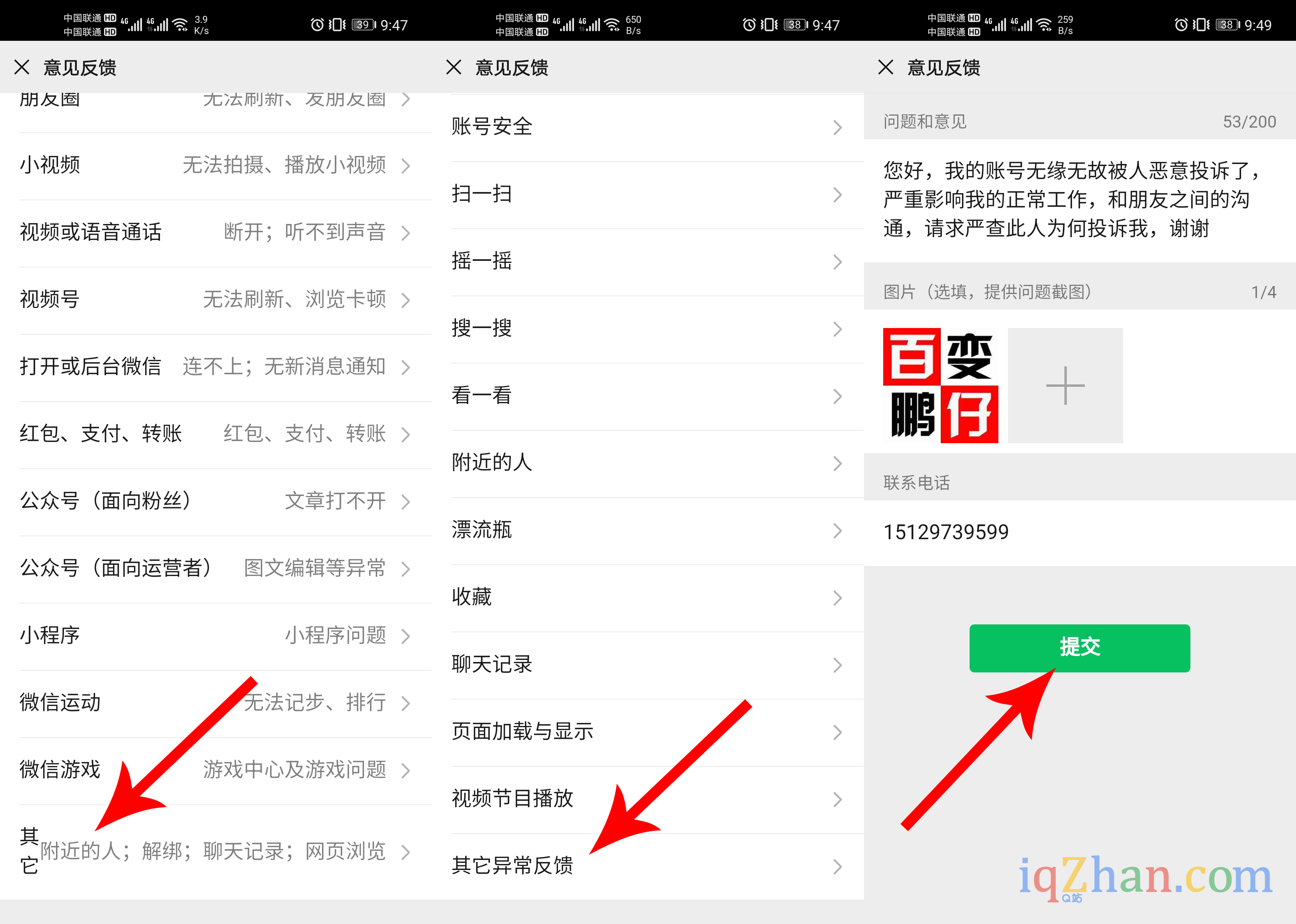Tap the green 提交 submit button
The height and width of the screenshot is (924, 1296).
1079,648
